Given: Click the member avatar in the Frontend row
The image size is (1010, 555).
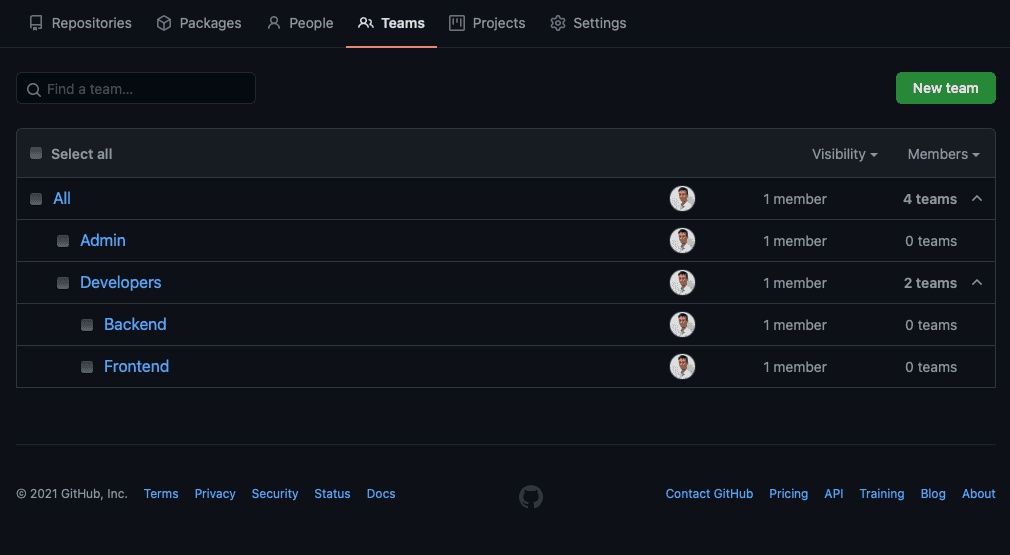Looking at the screenshot, I should point(682,367).
